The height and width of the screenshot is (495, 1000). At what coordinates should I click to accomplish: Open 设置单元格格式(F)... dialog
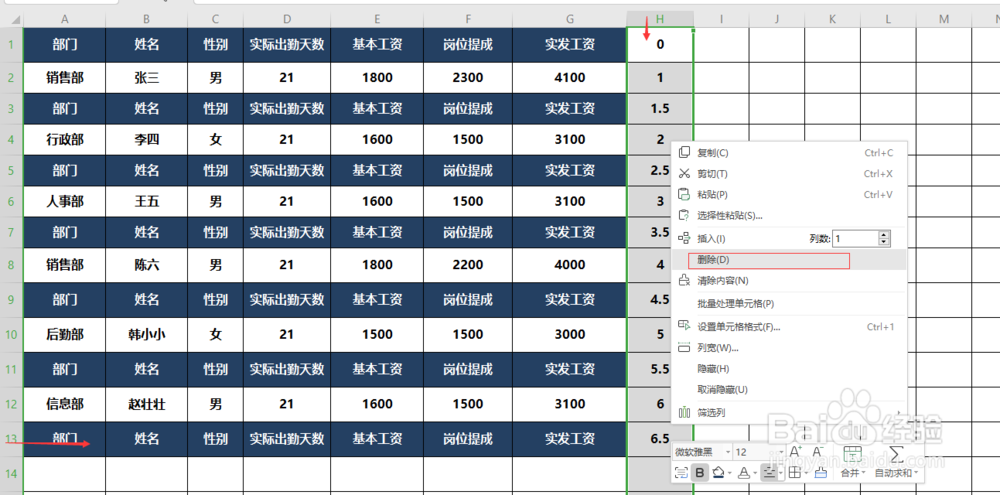pyautogui.click(x=789, y=327)
